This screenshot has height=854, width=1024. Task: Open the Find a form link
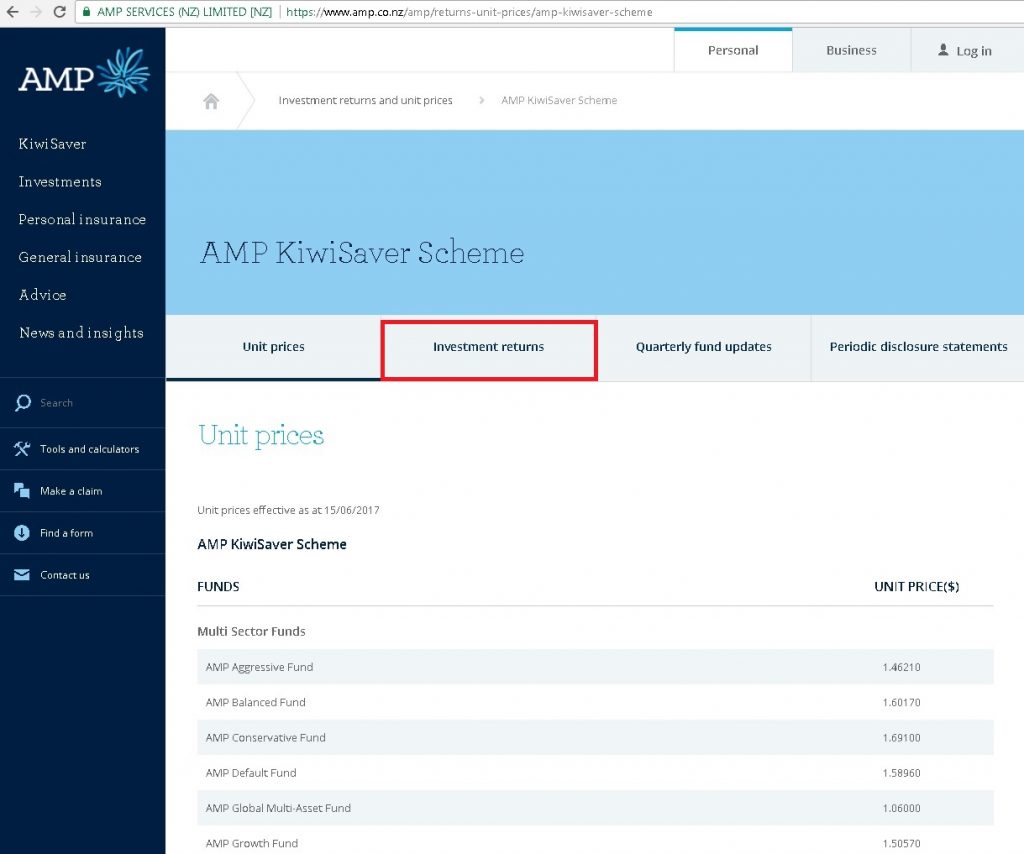(x=67, y=533)
